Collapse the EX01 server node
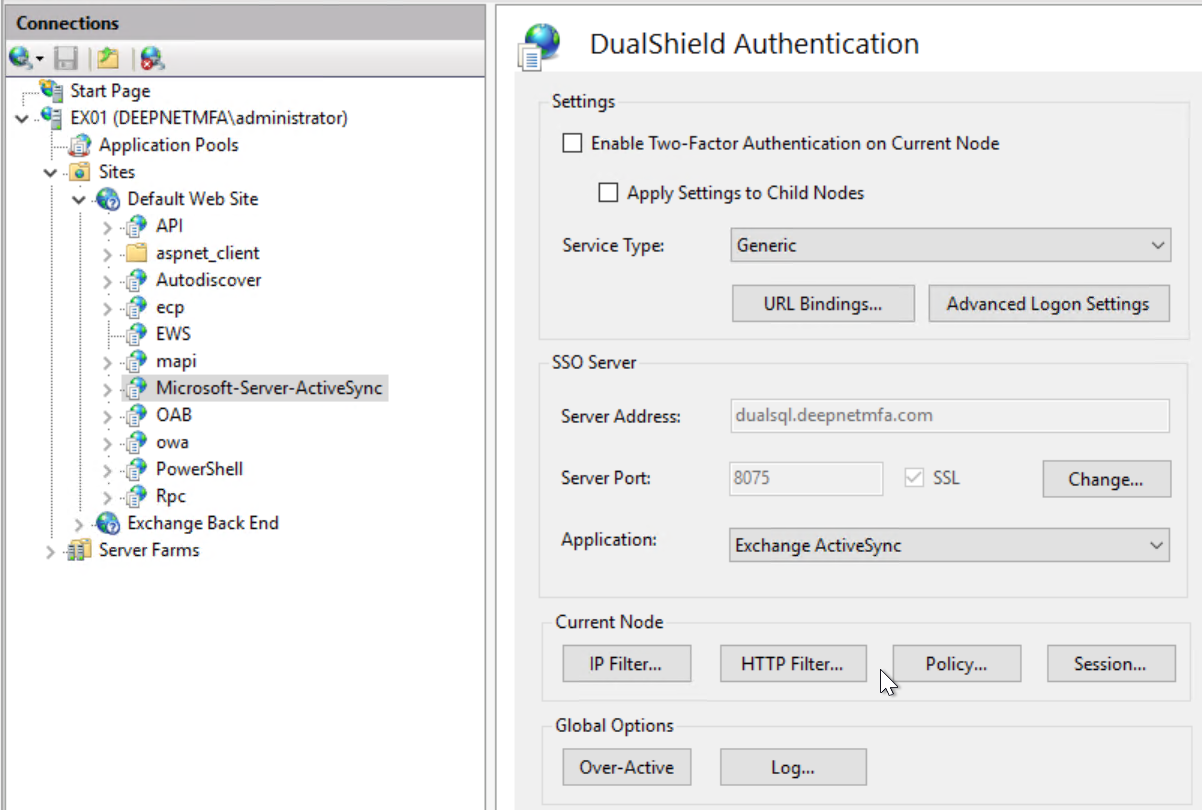Viewport: 1202px width, 810px height. (x=24, y=119)
